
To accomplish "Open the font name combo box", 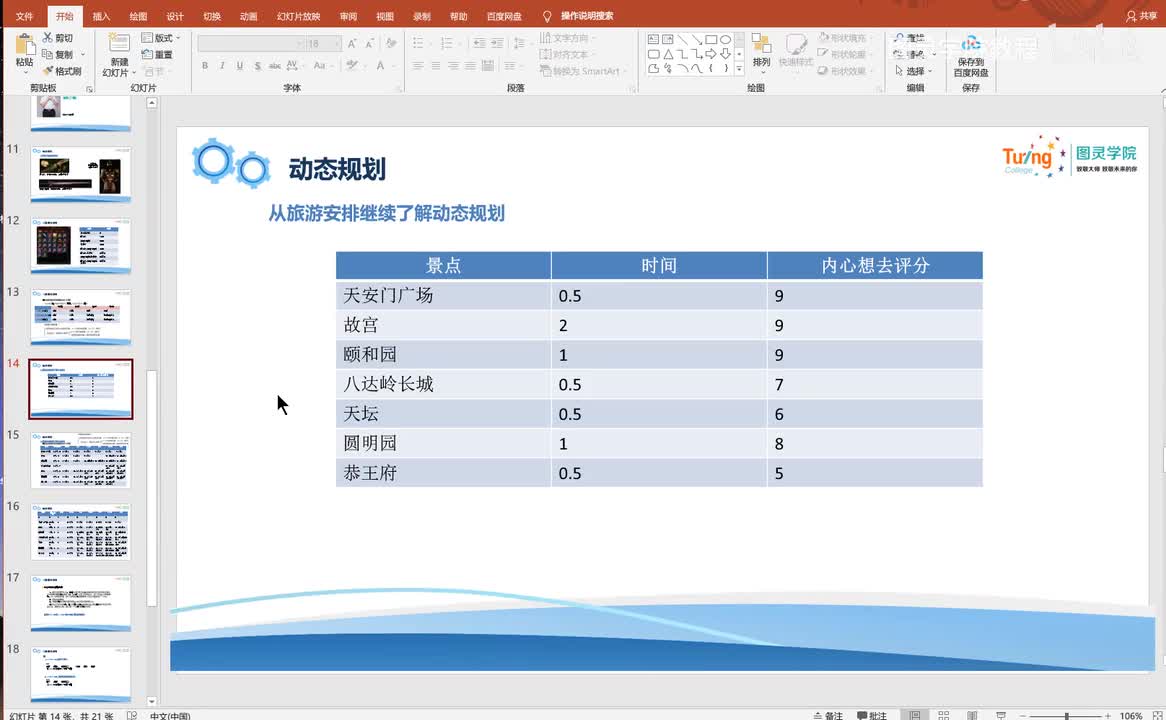I will (251, 44).
